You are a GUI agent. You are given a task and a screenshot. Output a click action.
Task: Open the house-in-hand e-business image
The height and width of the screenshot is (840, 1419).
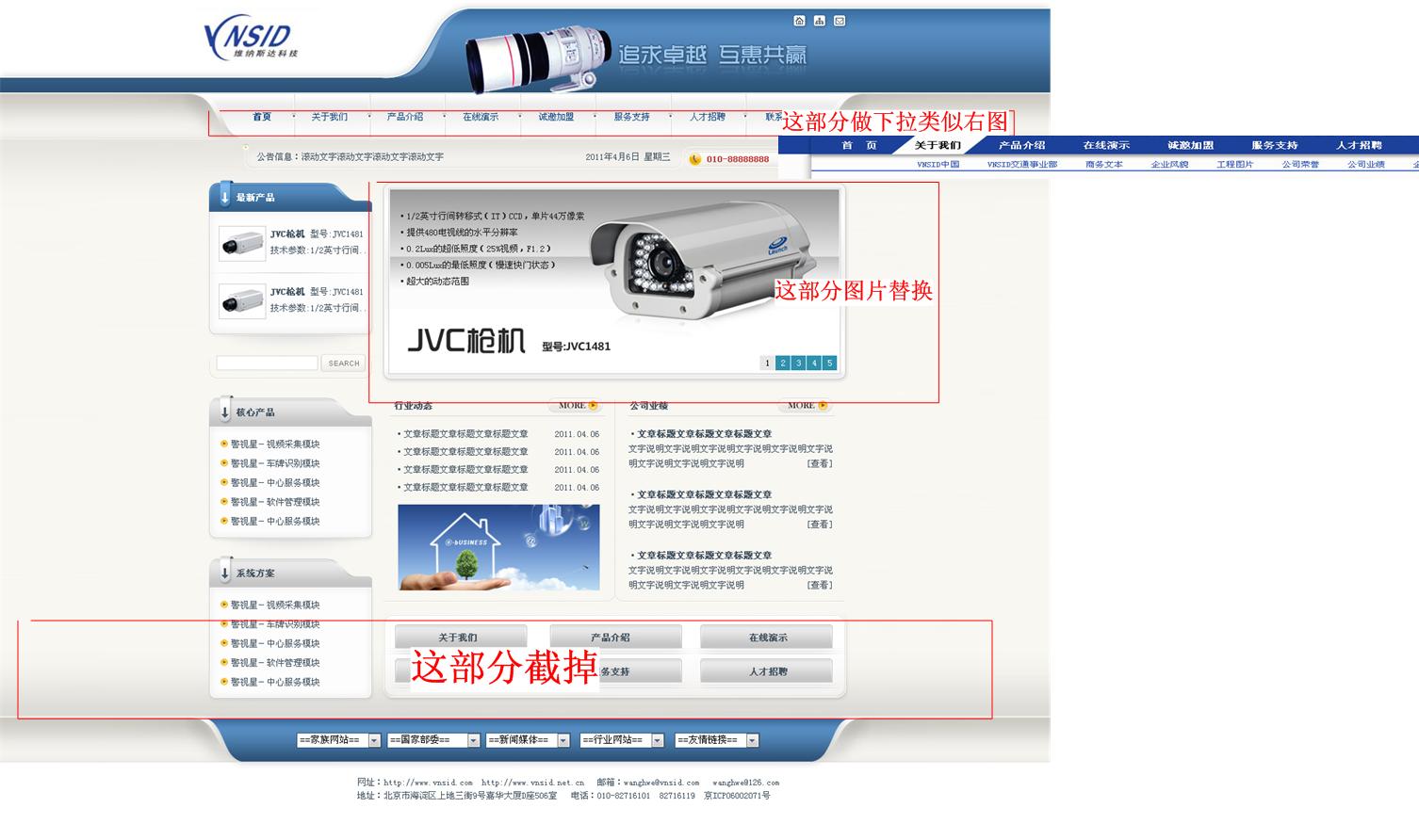498,547
